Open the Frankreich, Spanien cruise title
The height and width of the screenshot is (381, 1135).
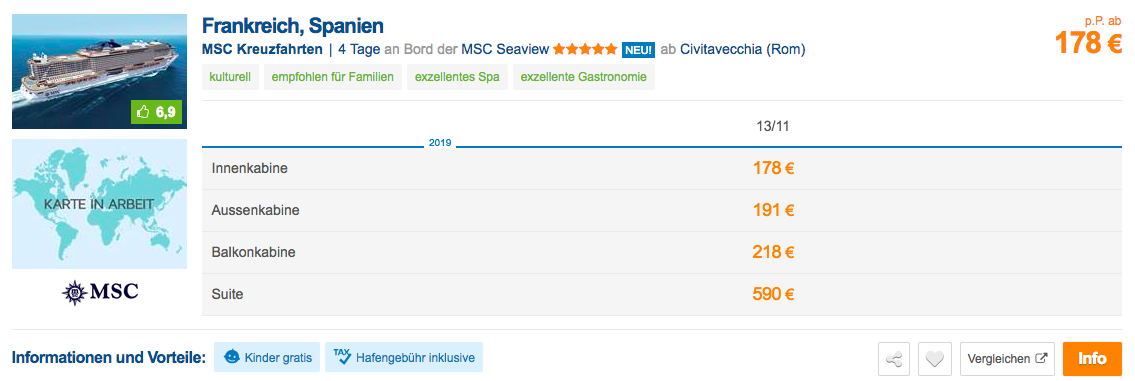coord(292,26)
